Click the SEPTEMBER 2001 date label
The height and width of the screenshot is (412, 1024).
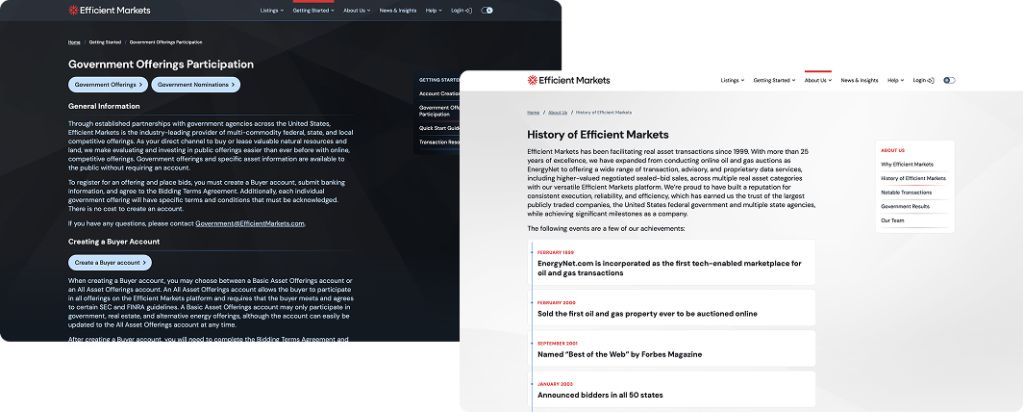(x=558, y=343)
